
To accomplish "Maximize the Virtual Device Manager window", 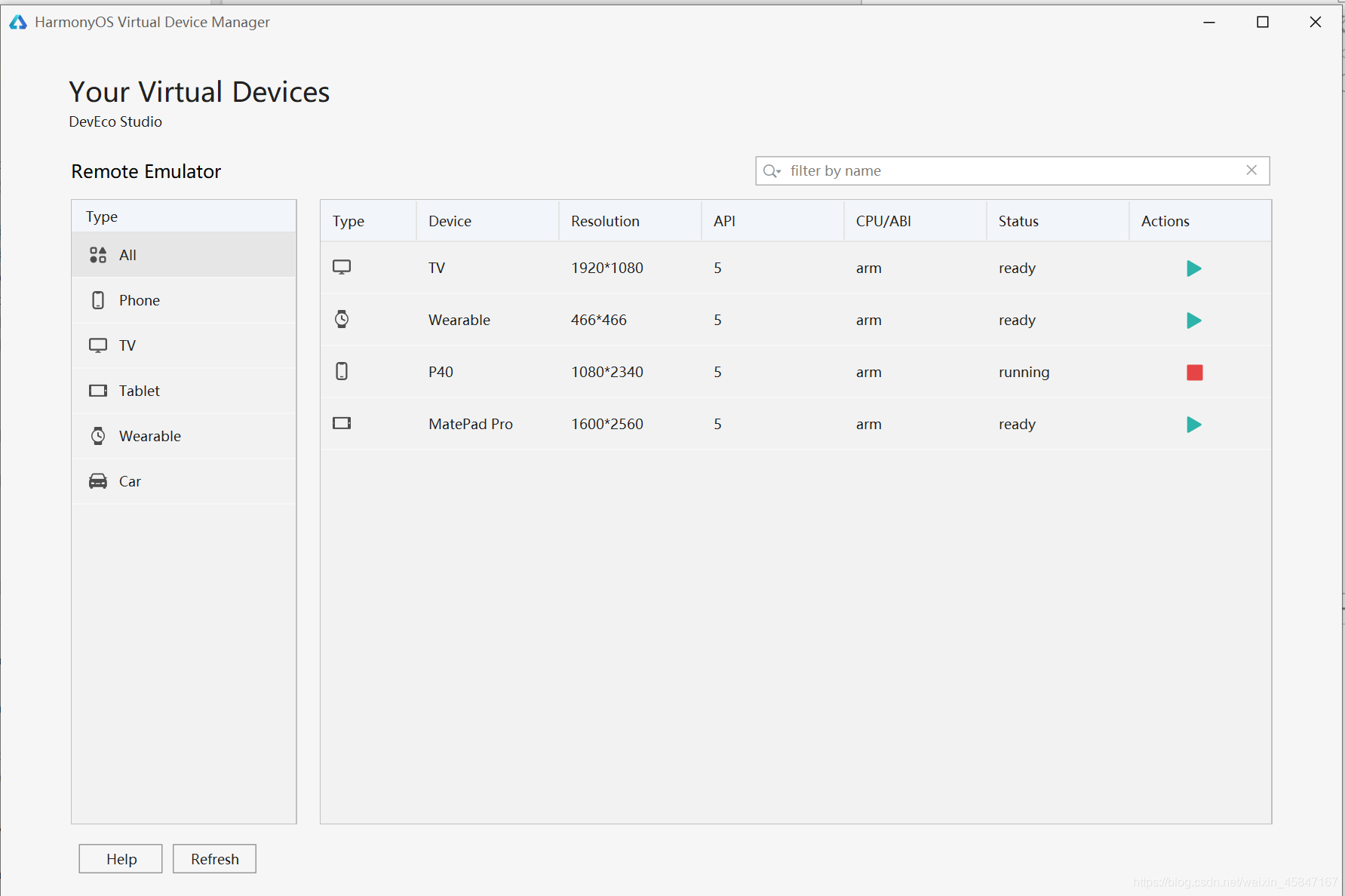I will pos(1263,22).
